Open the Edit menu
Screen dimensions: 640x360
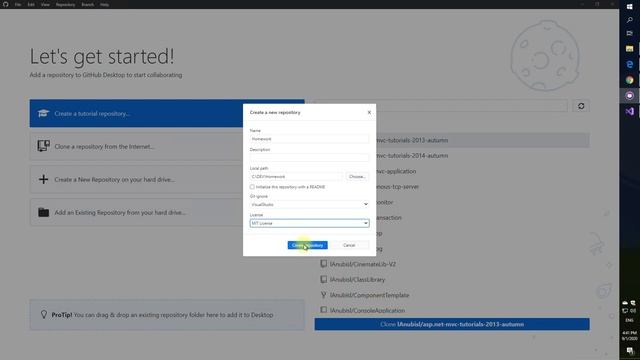31,4
